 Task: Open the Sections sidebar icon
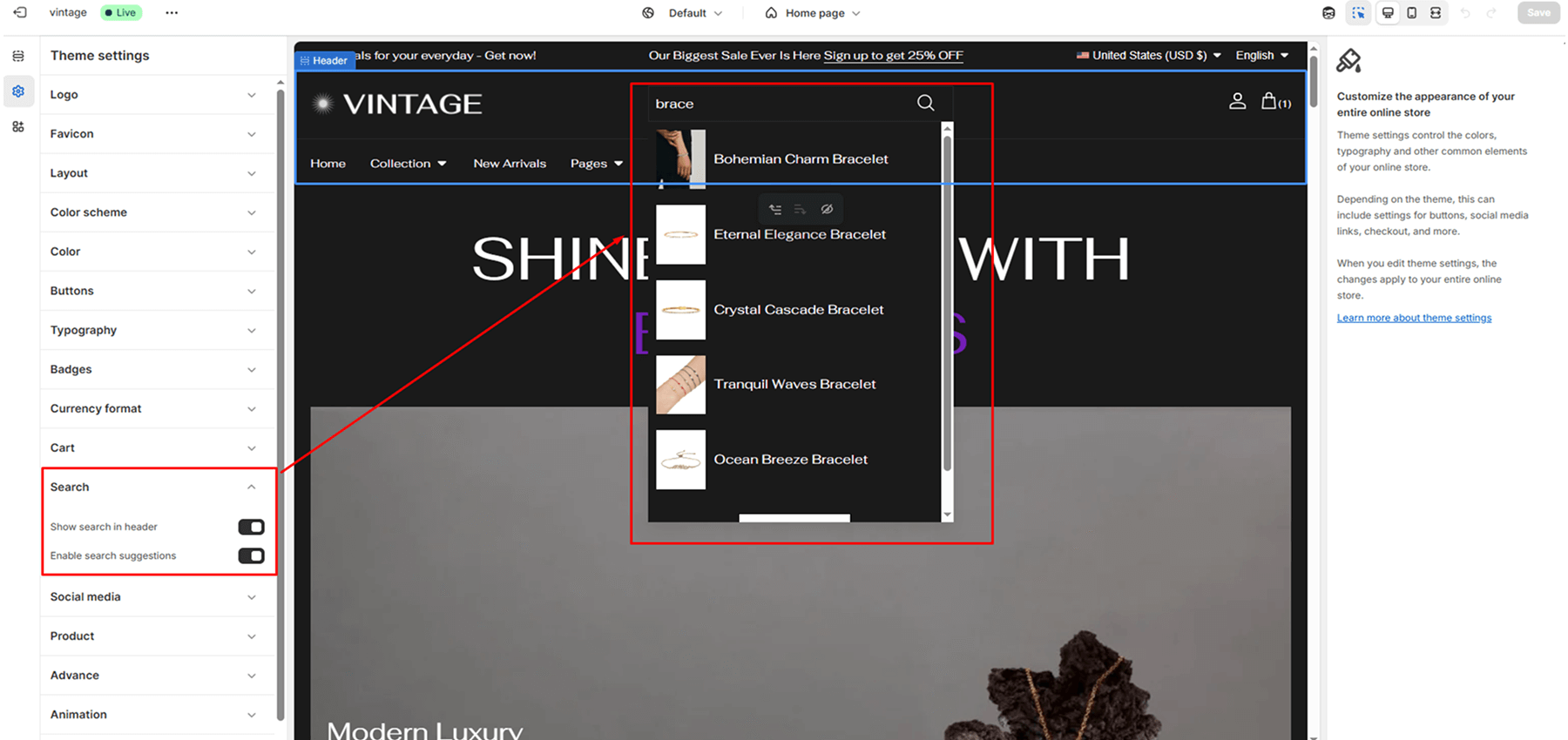coord(18,56)
